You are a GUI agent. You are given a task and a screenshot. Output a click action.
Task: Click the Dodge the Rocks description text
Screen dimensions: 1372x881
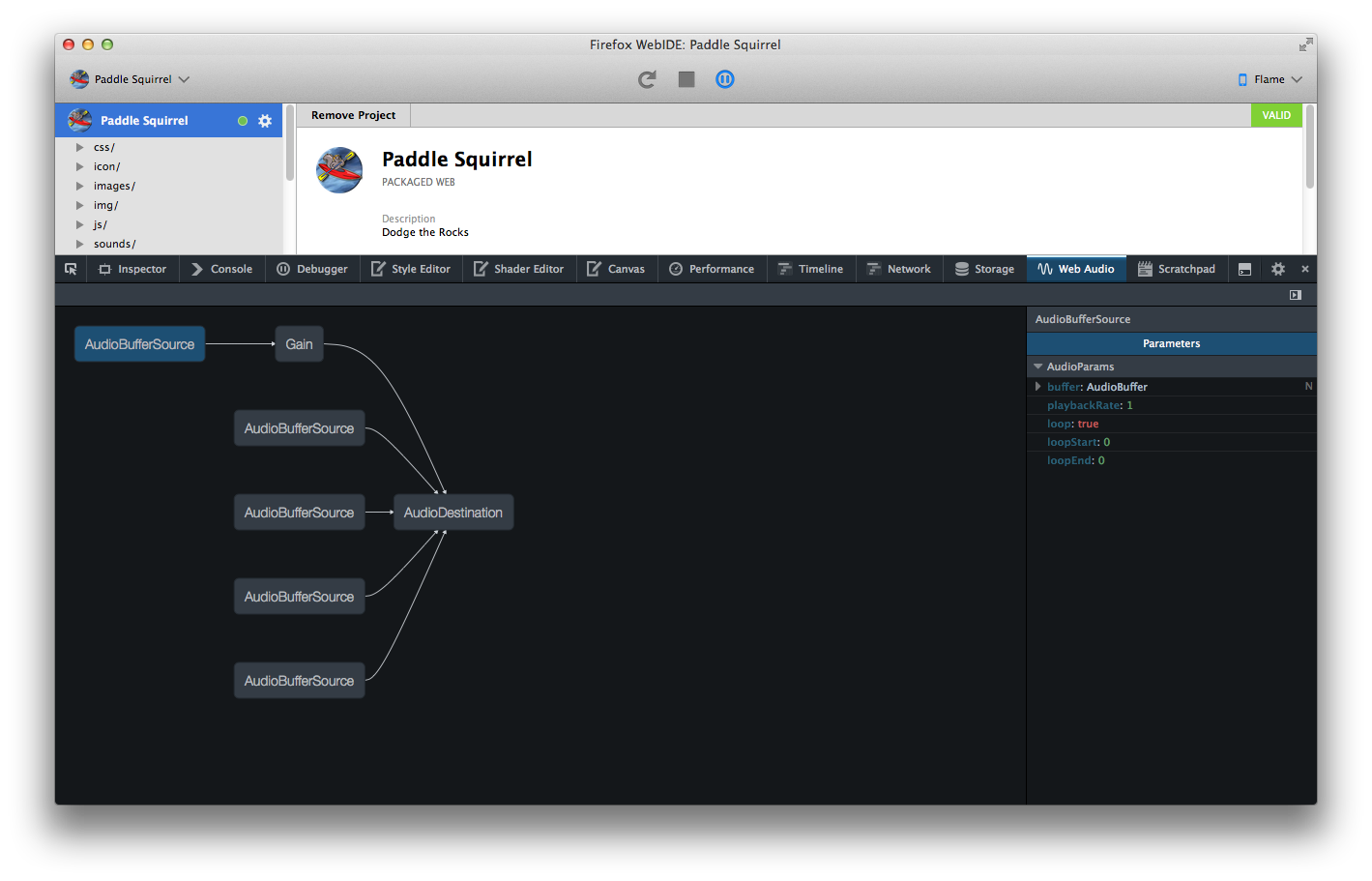point(425,232)
